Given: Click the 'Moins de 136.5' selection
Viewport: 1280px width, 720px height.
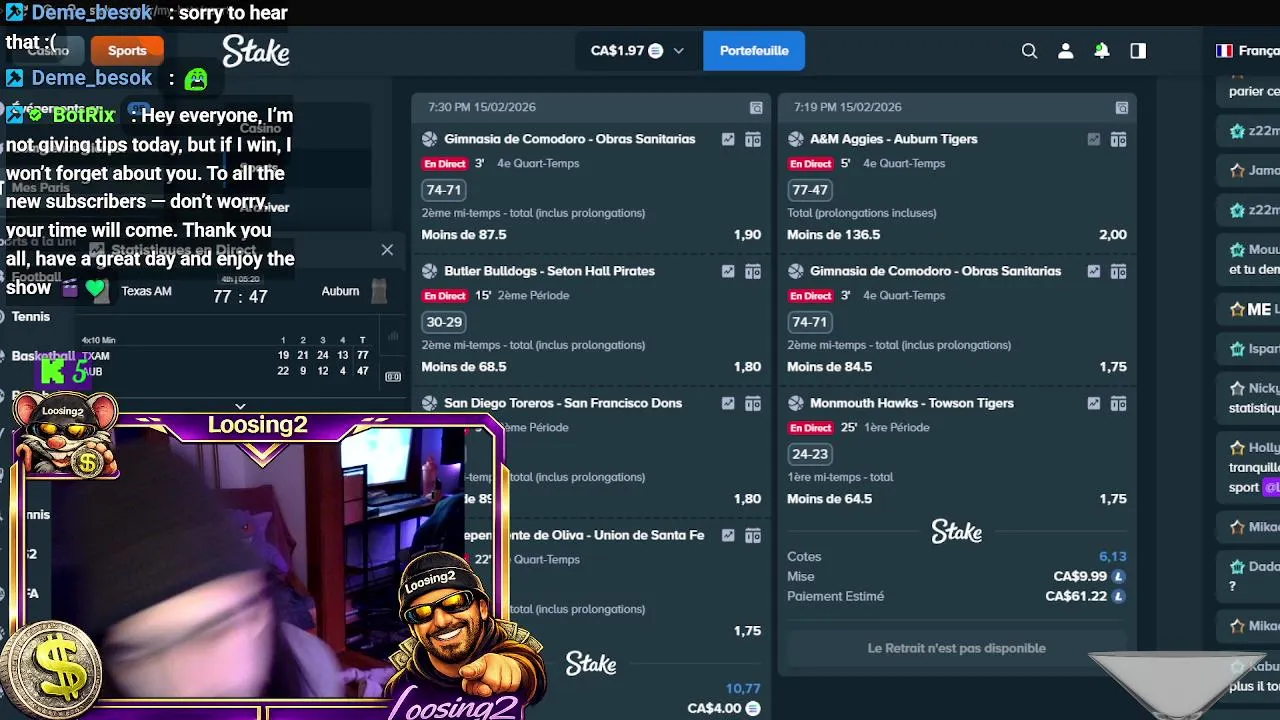Looking at the screenshot, I should [x=834, y=235].
